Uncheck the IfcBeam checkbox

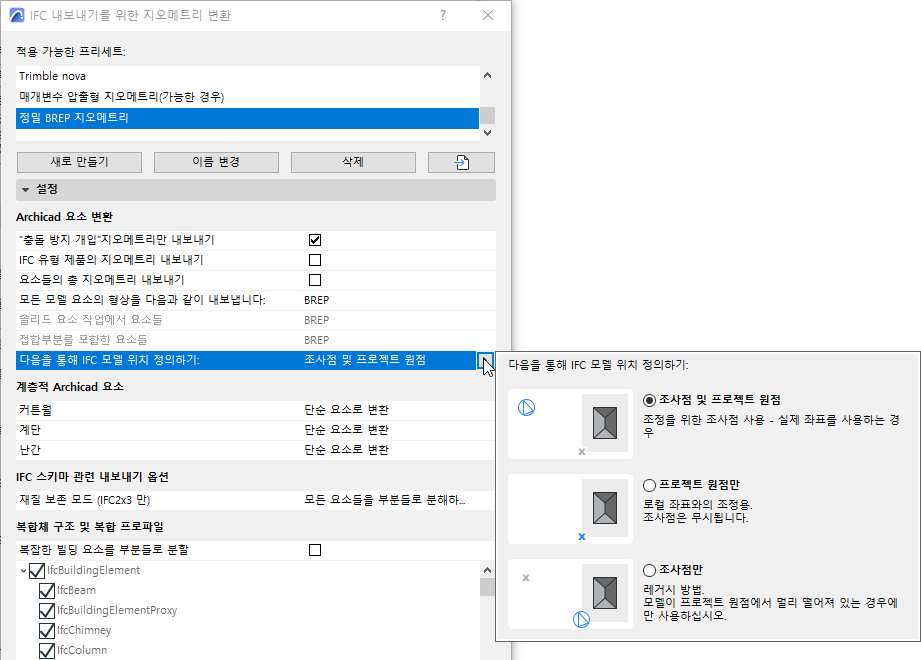(47, 591)
